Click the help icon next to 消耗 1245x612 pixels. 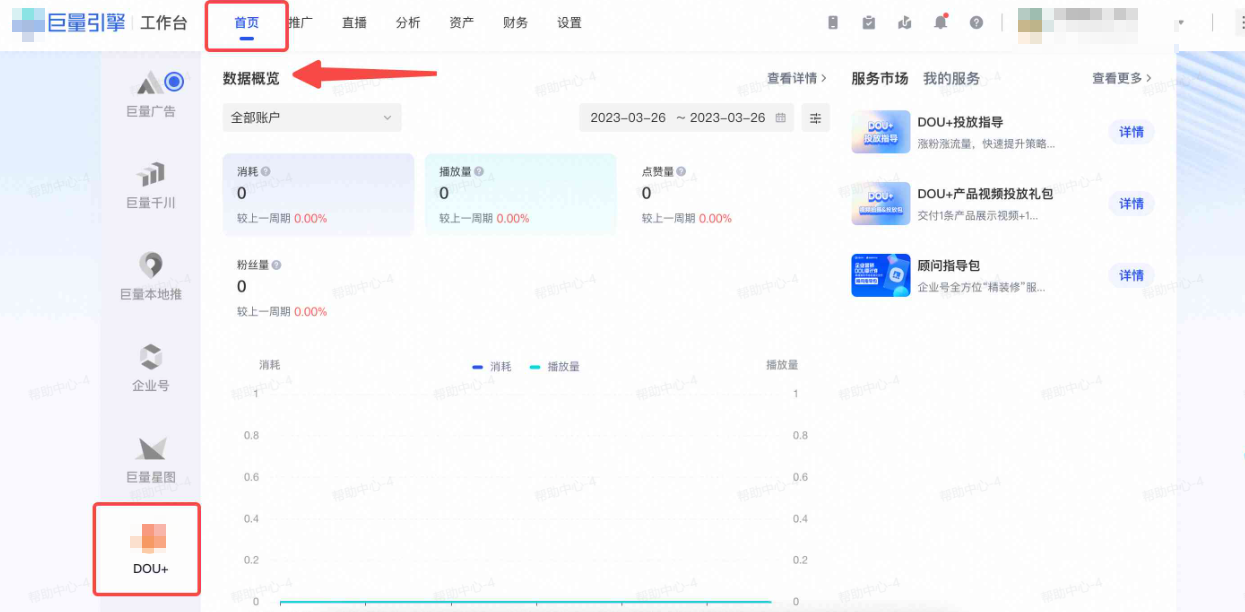(266, 172)
